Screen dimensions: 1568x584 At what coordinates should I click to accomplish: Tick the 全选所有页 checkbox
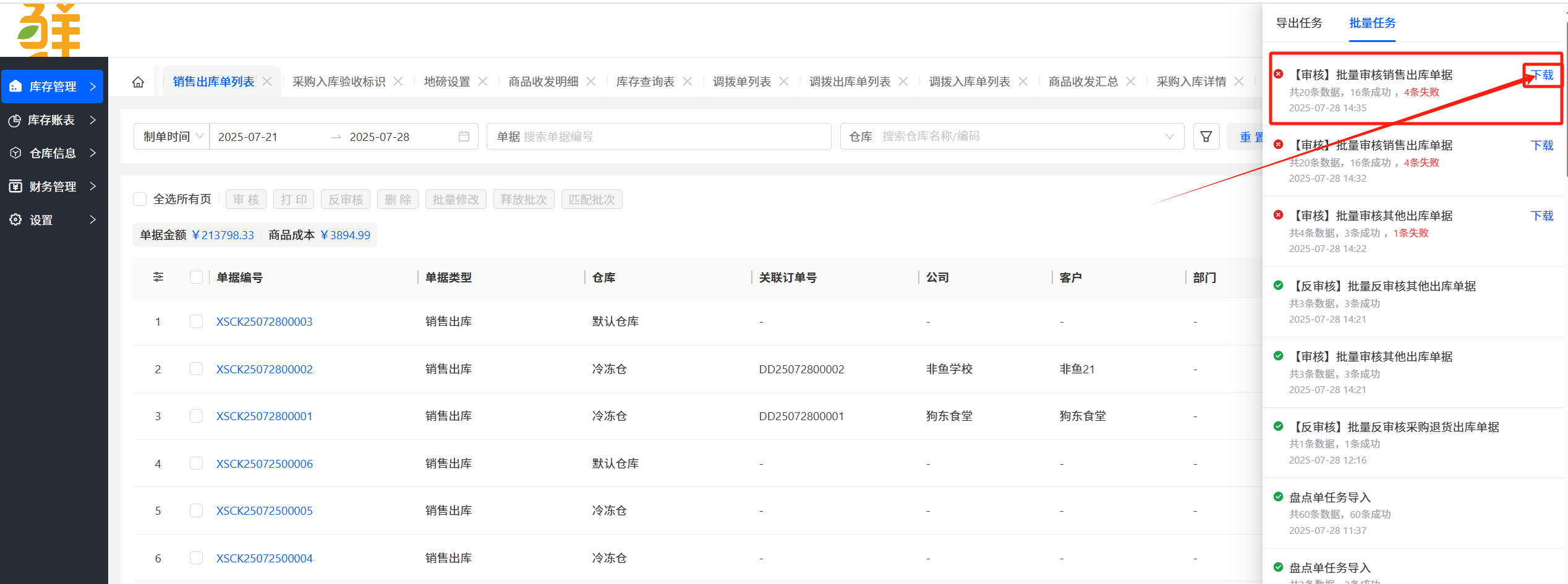coord(140,199)
